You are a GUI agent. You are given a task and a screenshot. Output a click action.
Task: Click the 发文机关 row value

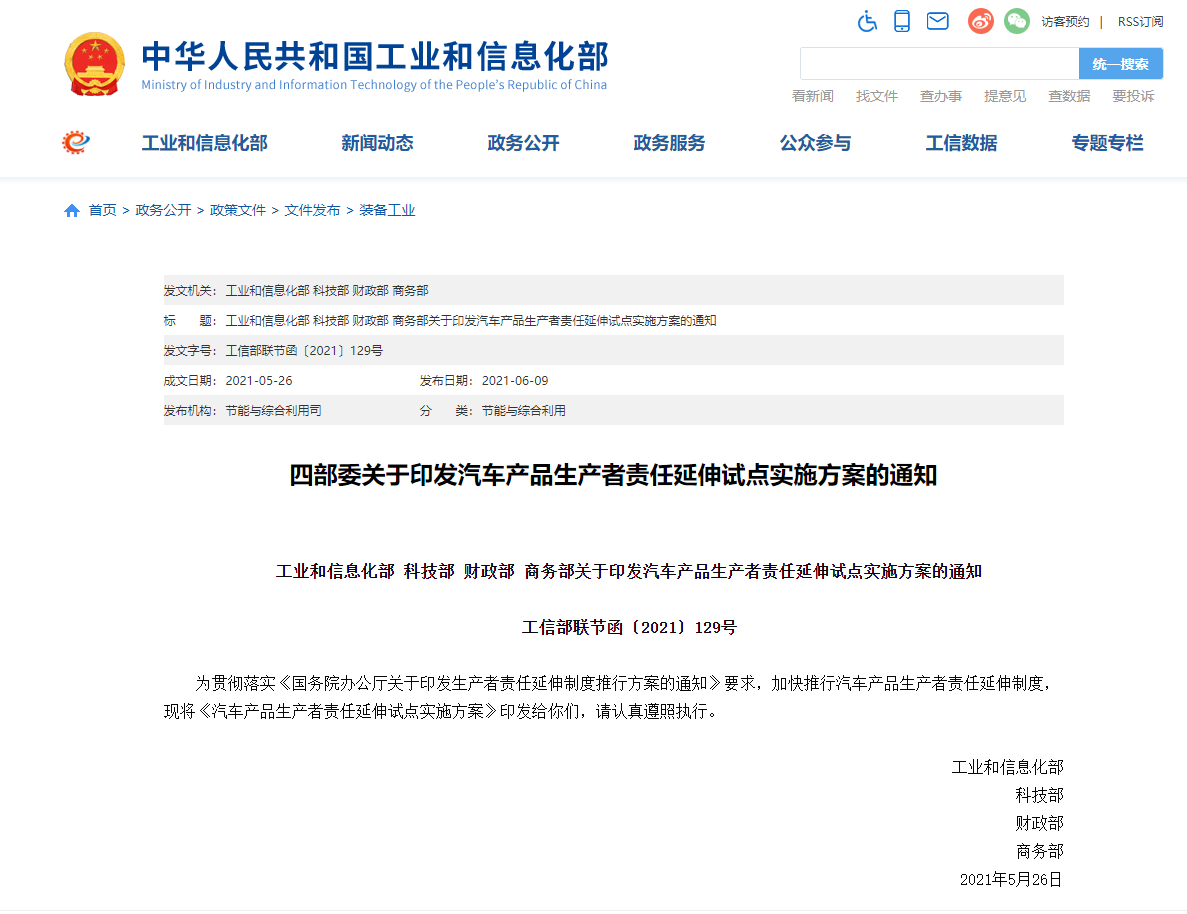[x=326, y=291]
